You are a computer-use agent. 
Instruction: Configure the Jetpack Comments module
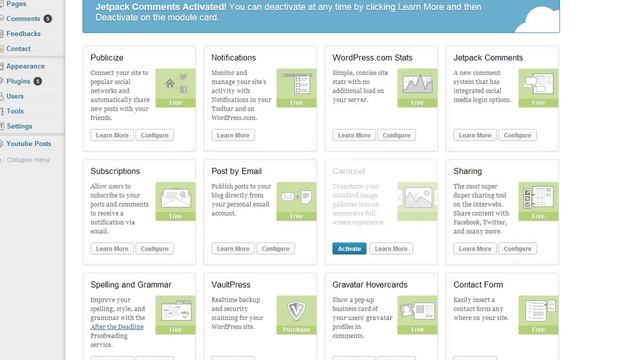click(x=517, y=135)
